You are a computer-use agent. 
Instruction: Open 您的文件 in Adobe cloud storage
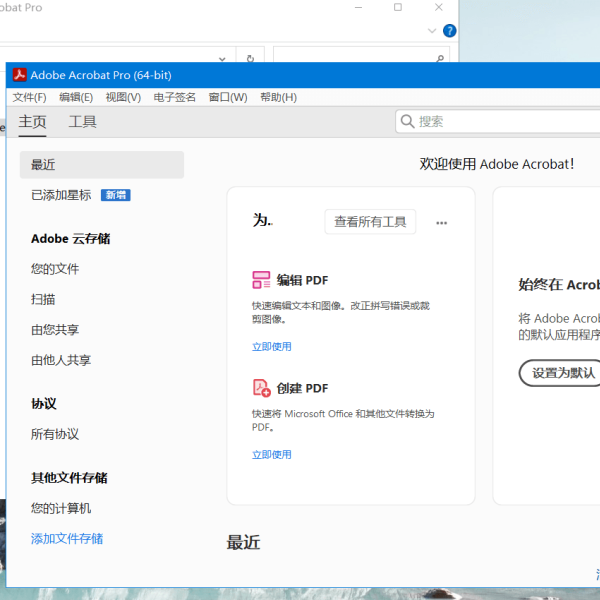click(55, 269)
